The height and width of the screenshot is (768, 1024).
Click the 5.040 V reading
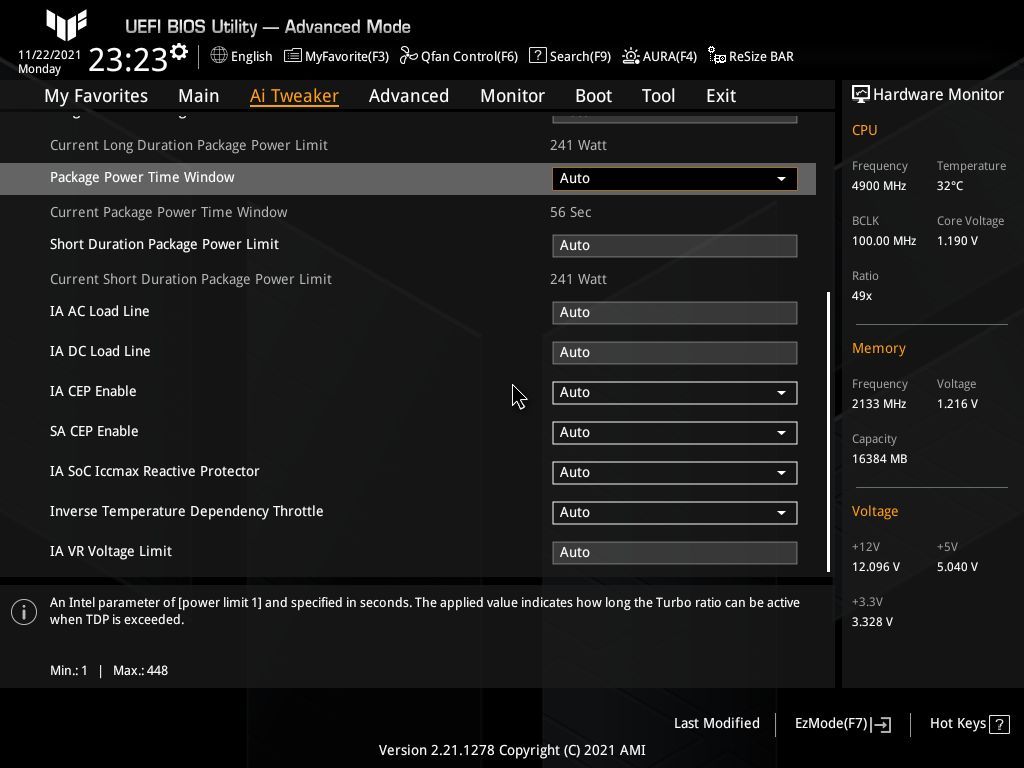957,566
